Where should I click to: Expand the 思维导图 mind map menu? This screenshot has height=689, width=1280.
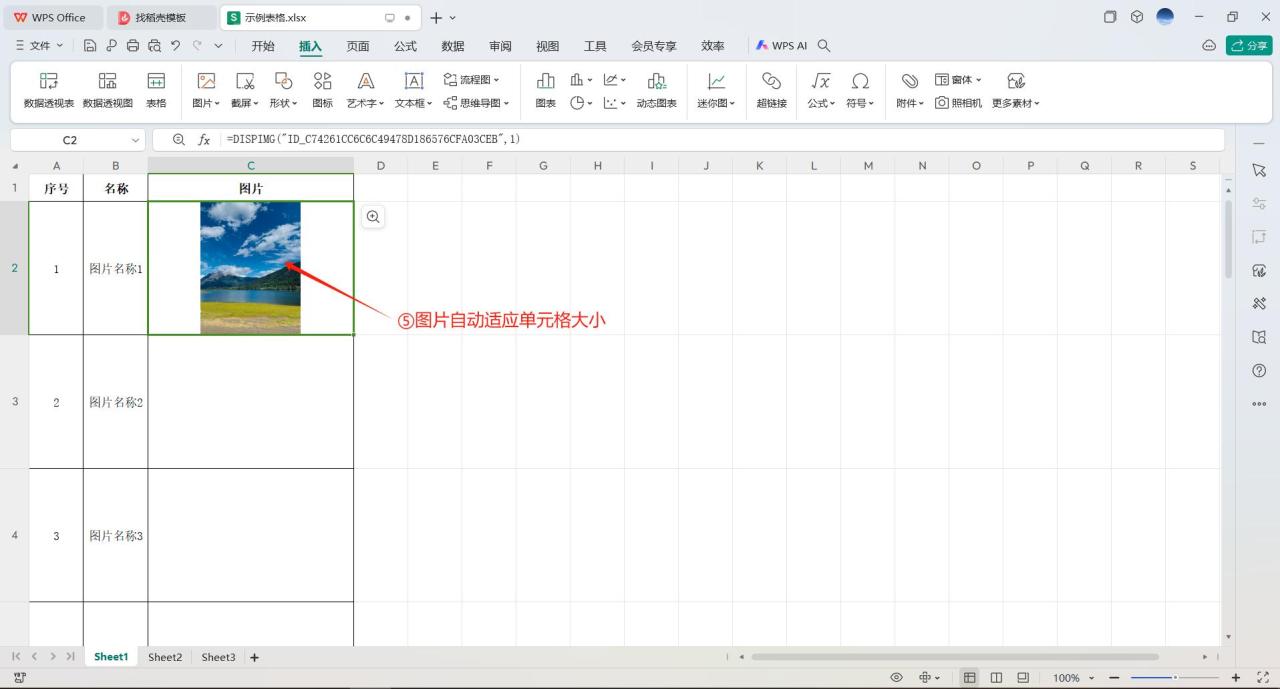pos(477,102)
